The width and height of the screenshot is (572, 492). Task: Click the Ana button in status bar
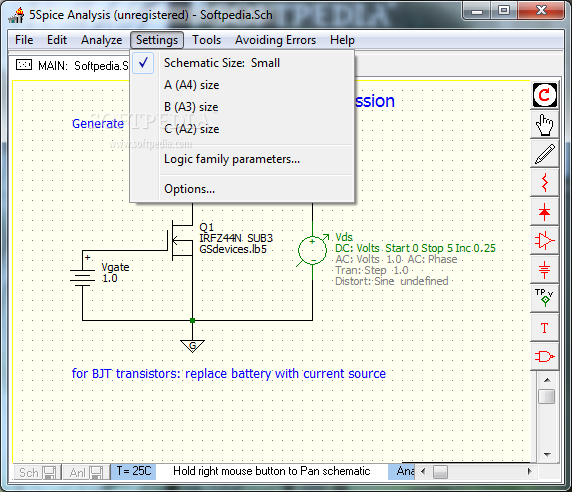pos(402,471)
